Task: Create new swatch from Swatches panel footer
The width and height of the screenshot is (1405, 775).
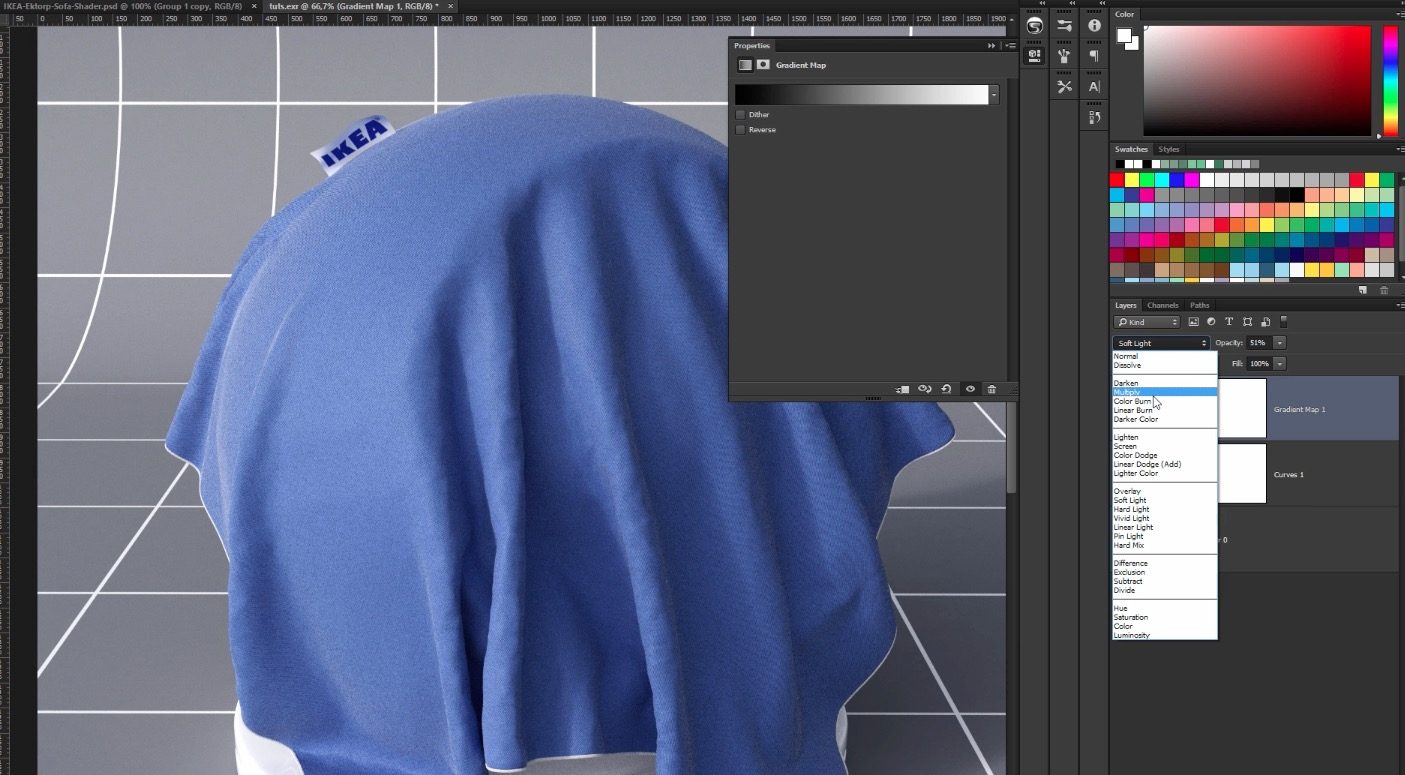Action: click(x=1362, y=290)
